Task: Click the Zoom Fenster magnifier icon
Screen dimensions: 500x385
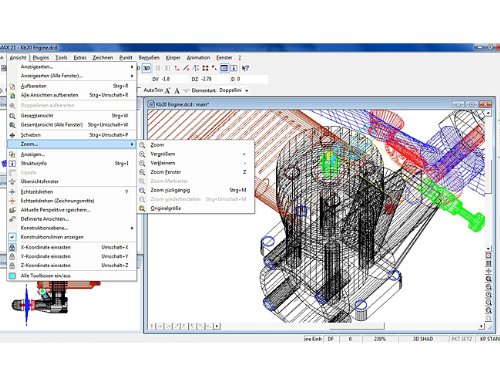Action: coord(142,172)
